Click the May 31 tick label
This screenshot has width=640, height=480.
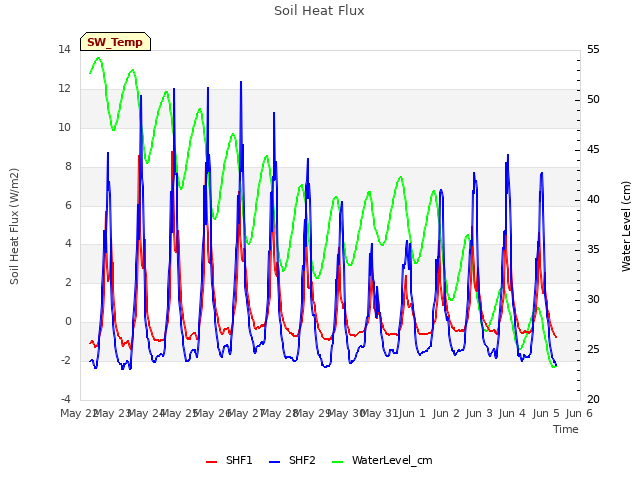(x=379, y=413)
